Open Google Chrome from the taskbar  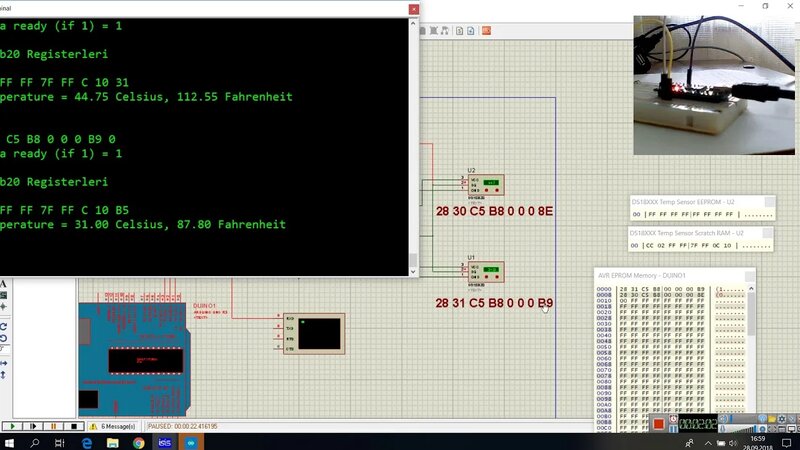click(x=138, y=442)
